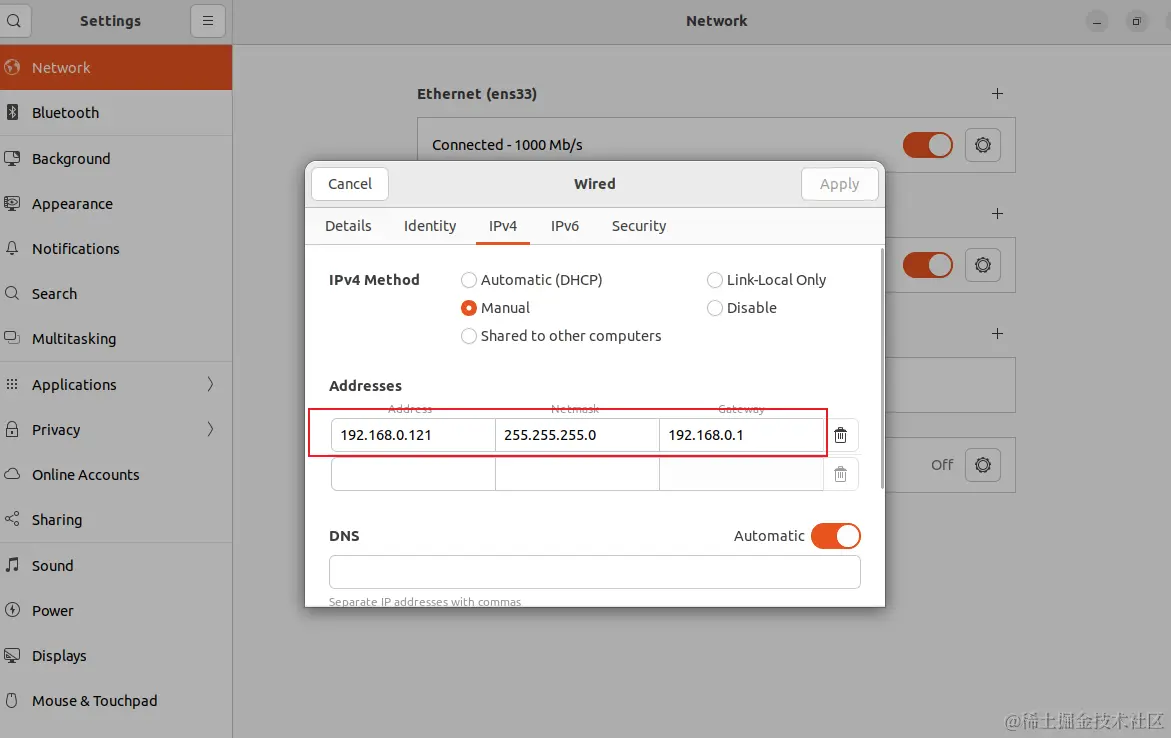Open Mouse & Touchpad settings

pyautogui.click(x=116, y=701)
